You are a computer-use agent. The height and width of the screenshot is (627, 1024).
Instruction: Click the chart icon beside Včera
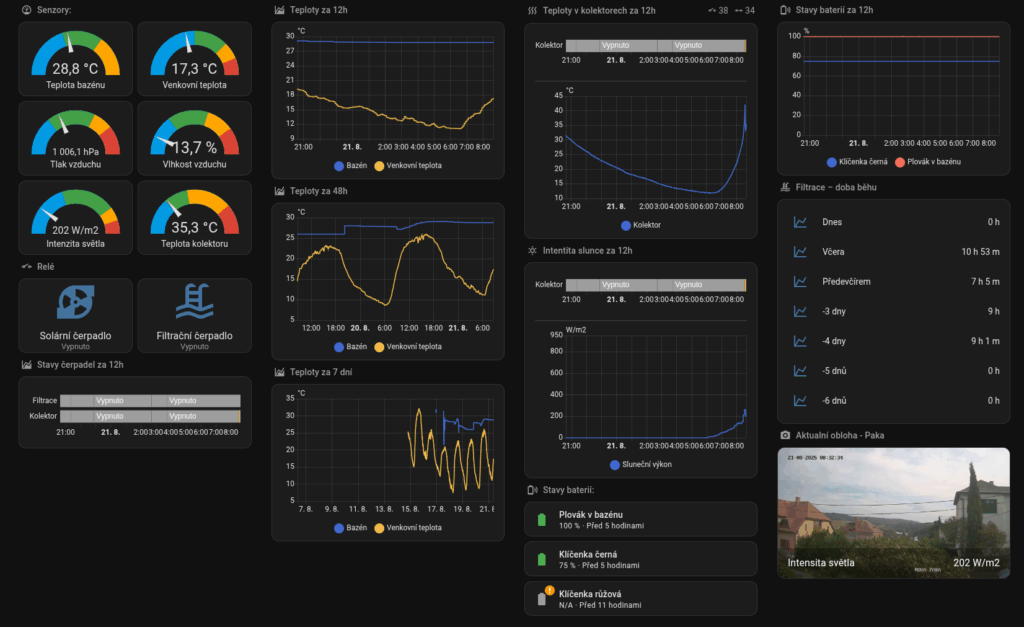[800, 252]
